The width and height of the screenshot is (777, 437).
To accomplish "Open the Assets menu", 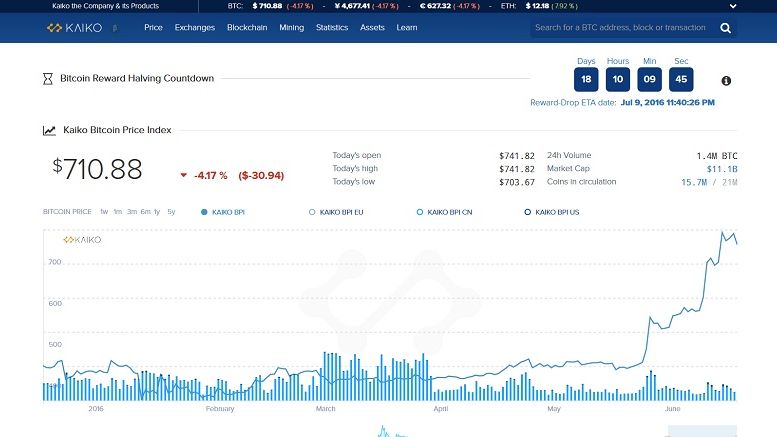I will pyautogui.click(x=372, y=28).
